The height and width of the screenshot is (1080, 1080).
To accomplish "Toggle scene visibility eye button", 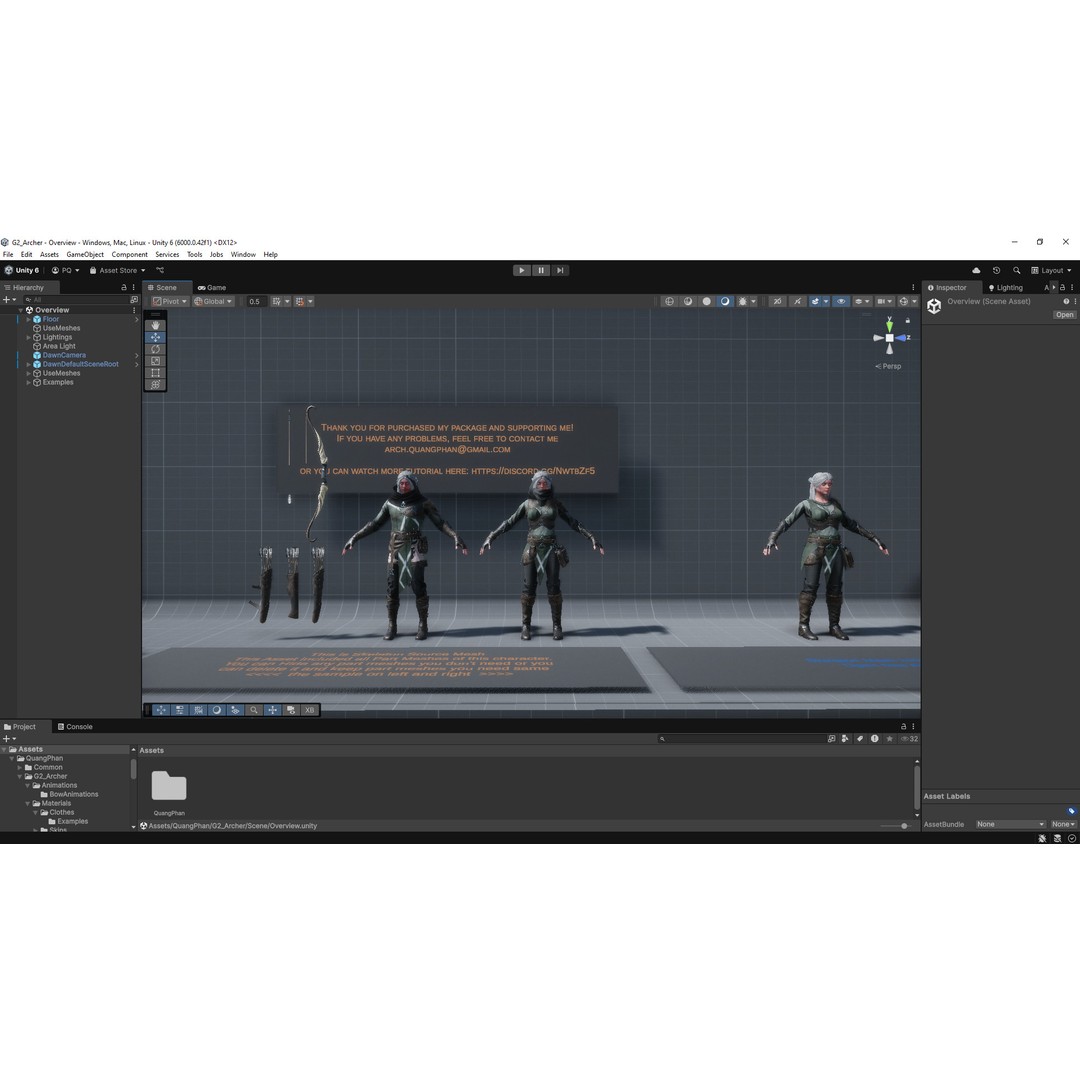I will (840, 302).
